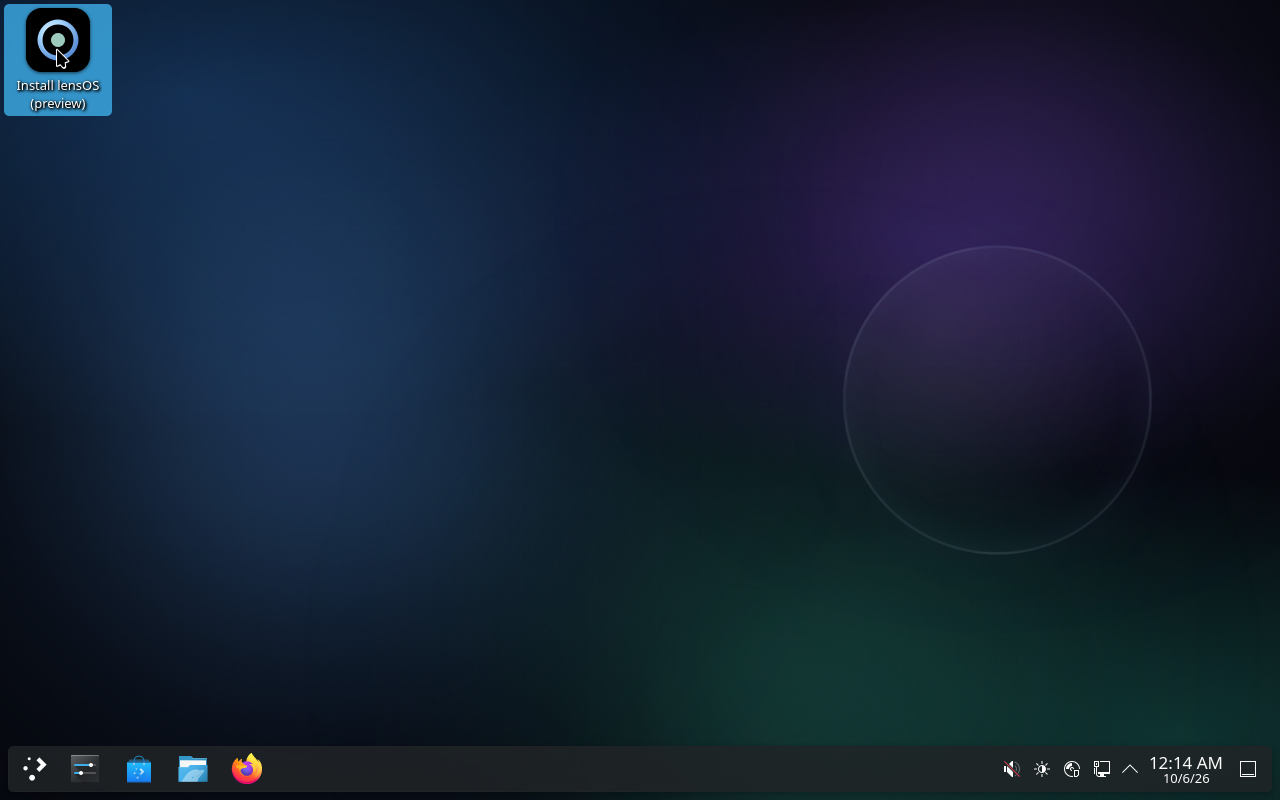This screenshot has width=1280, height=800.
Task: Open the Install lensOS (preview) desktop icon
Action: 58,60
